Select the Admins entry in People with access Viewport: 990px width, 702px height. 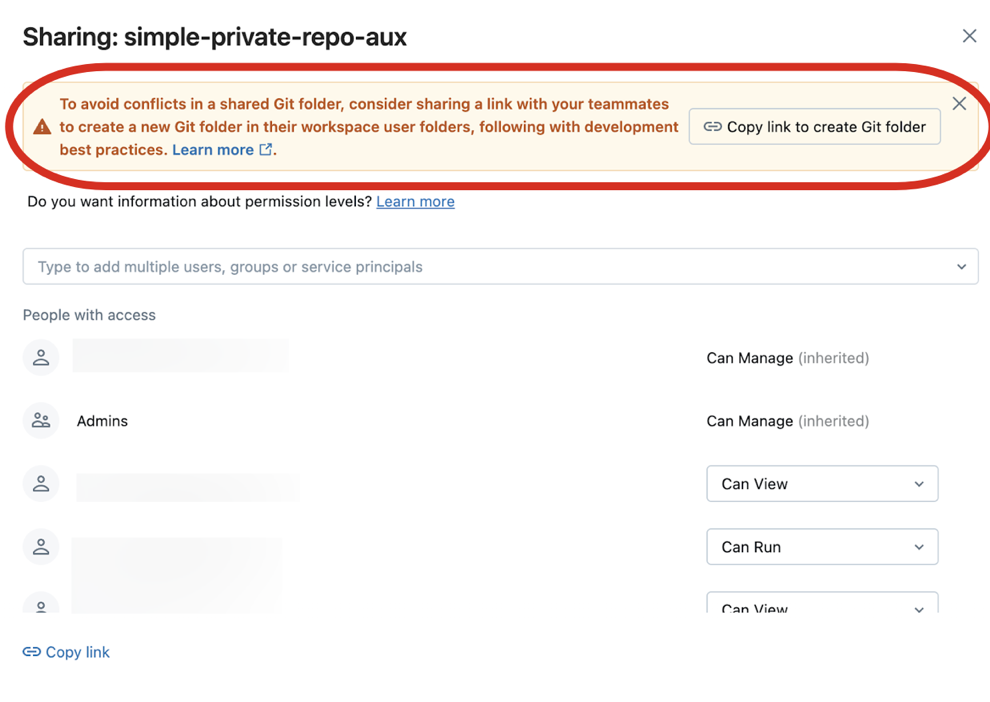102,420
